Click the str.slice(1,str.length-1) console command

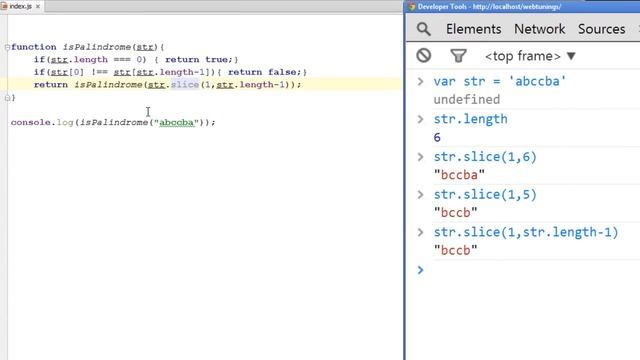point(526,232)
